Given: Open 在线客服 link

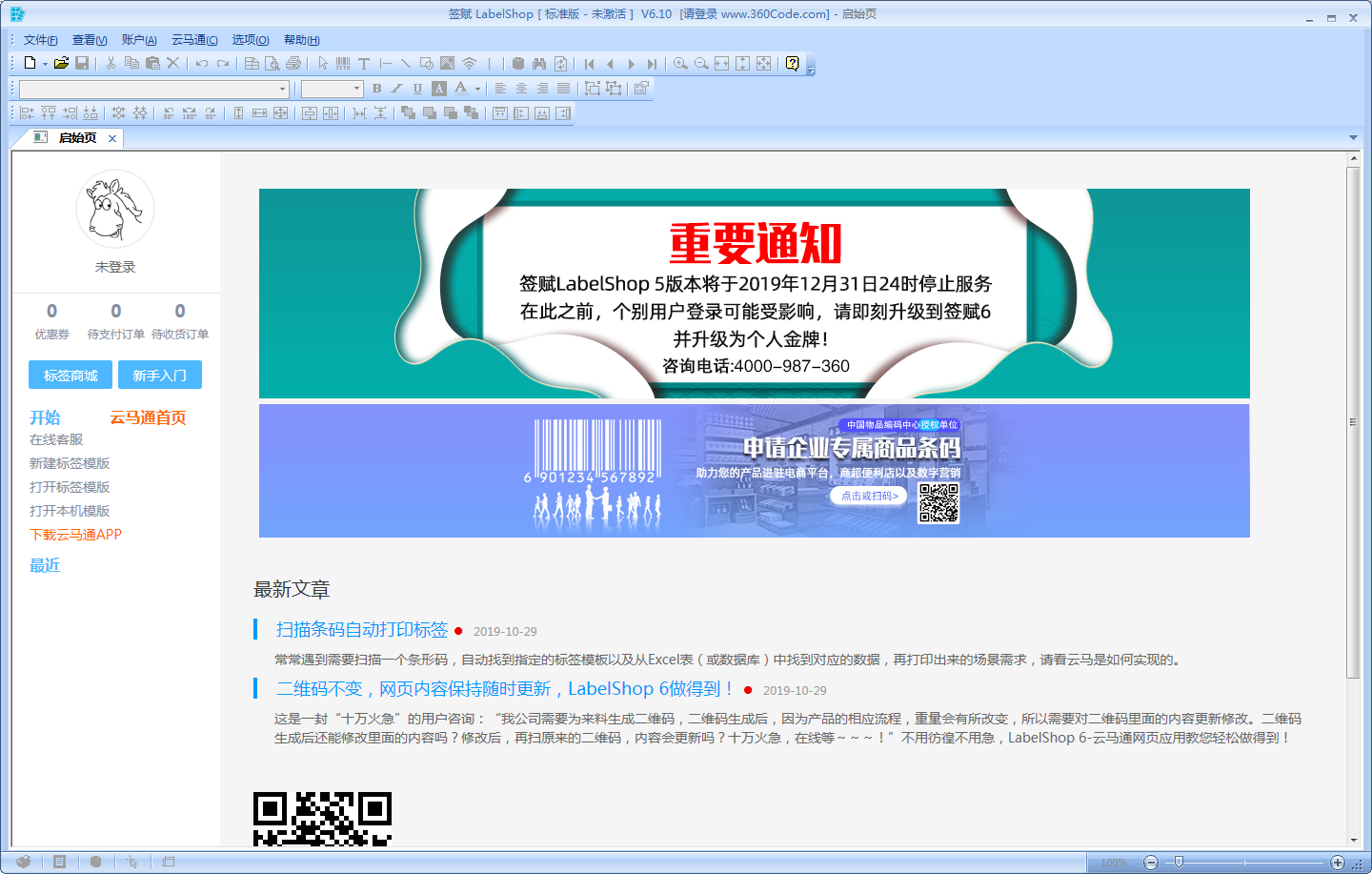Looking at the screenshot, I should click(x=56, y=439).
